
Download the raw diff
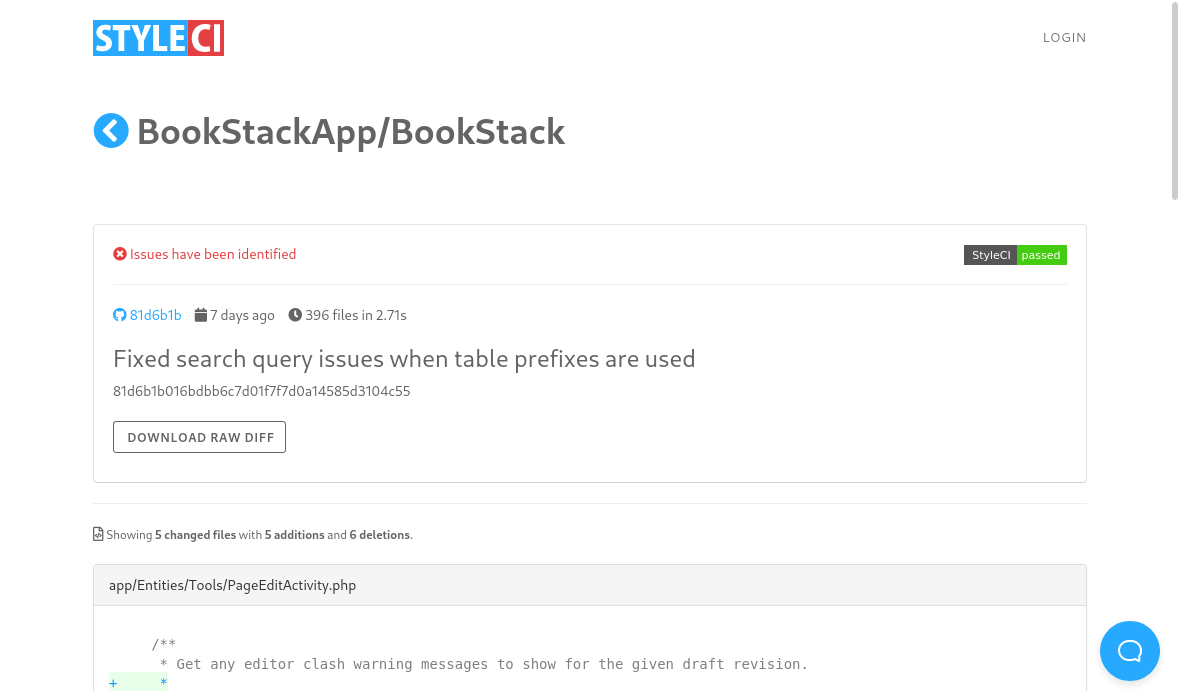coord(199,437)
